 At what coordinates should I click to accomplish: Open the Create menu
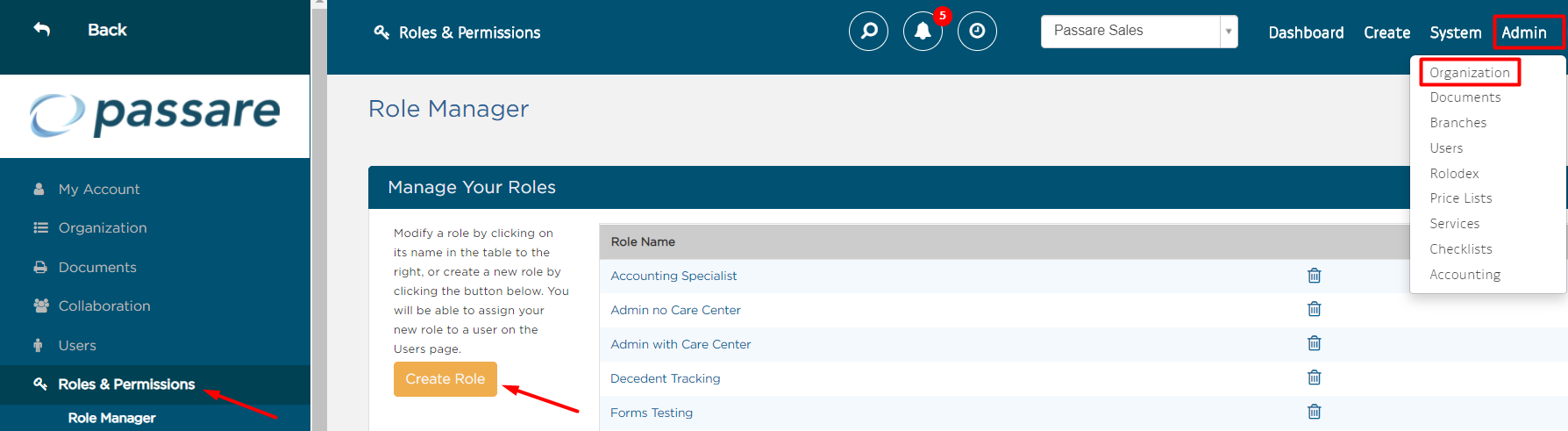(x=1386, y=32)
